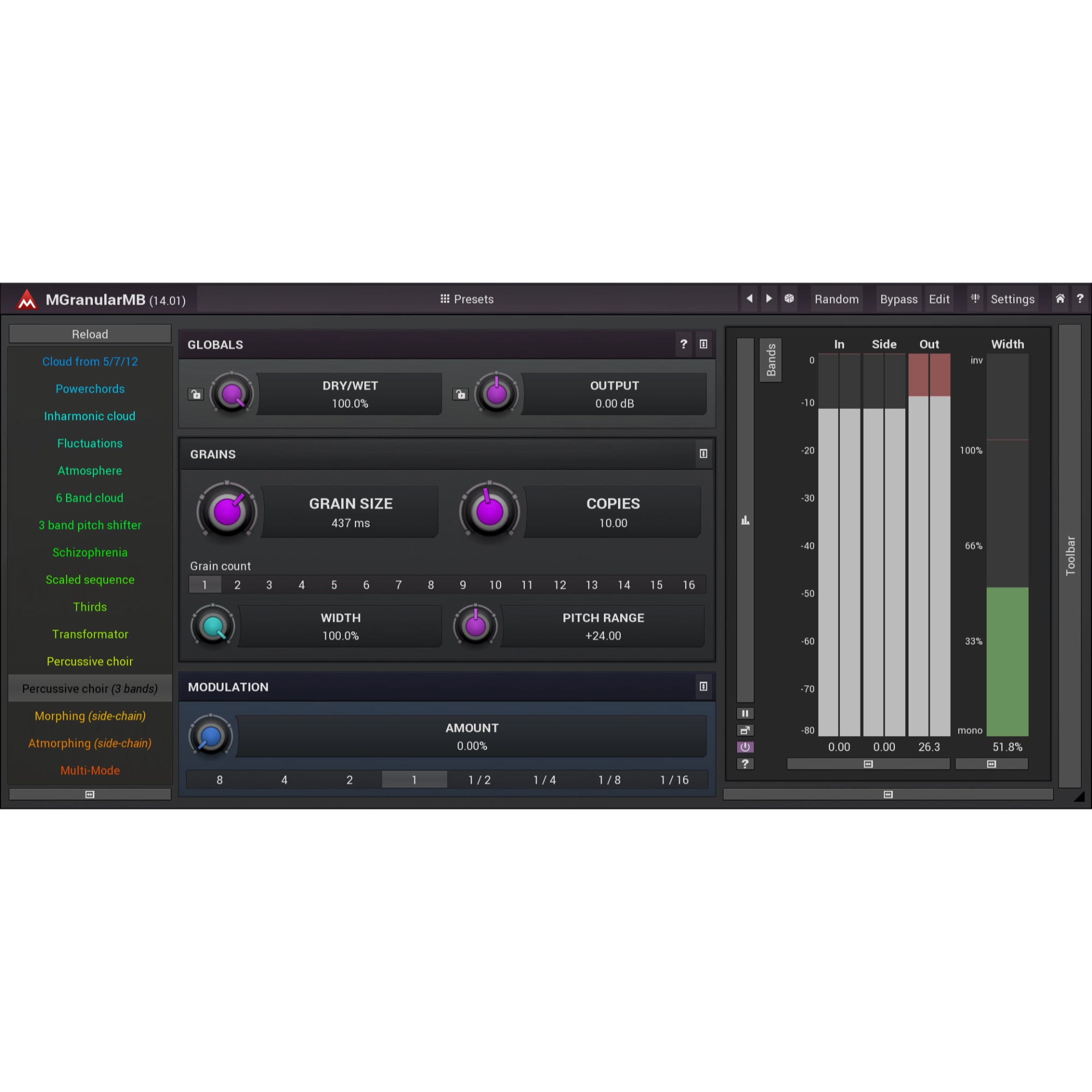1092x1092 pixels.
Task: Open the MeldaProduction logo menu
Action: tap(26, 300)
